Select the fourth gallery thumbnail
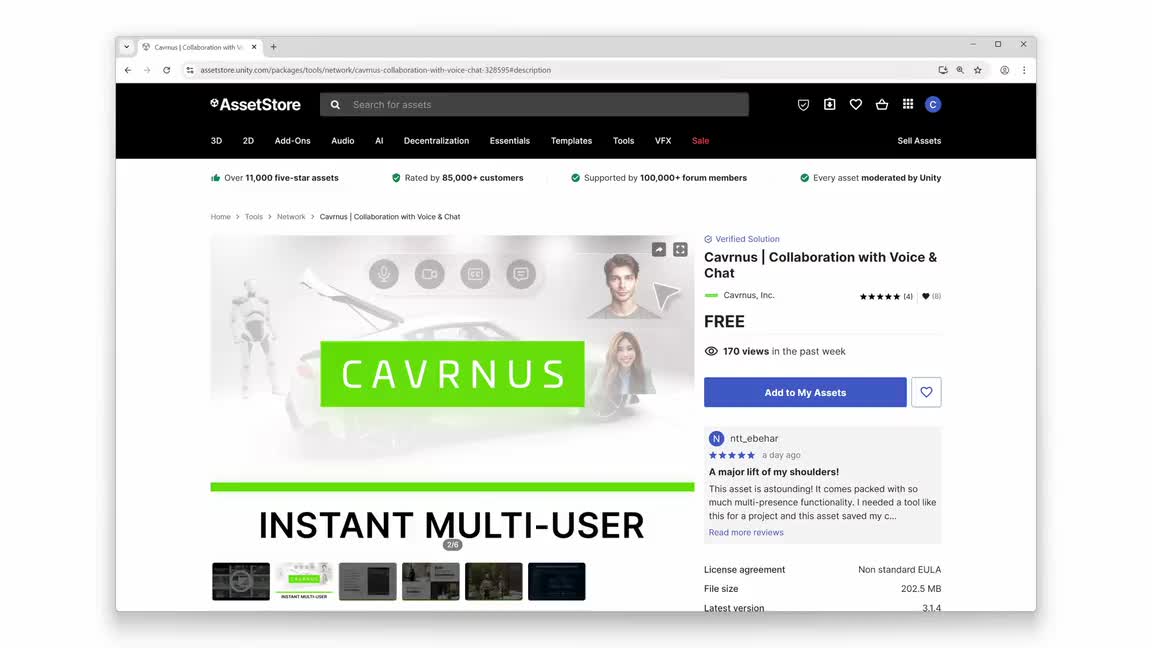The image size is (1152, 648). (431, 581)
